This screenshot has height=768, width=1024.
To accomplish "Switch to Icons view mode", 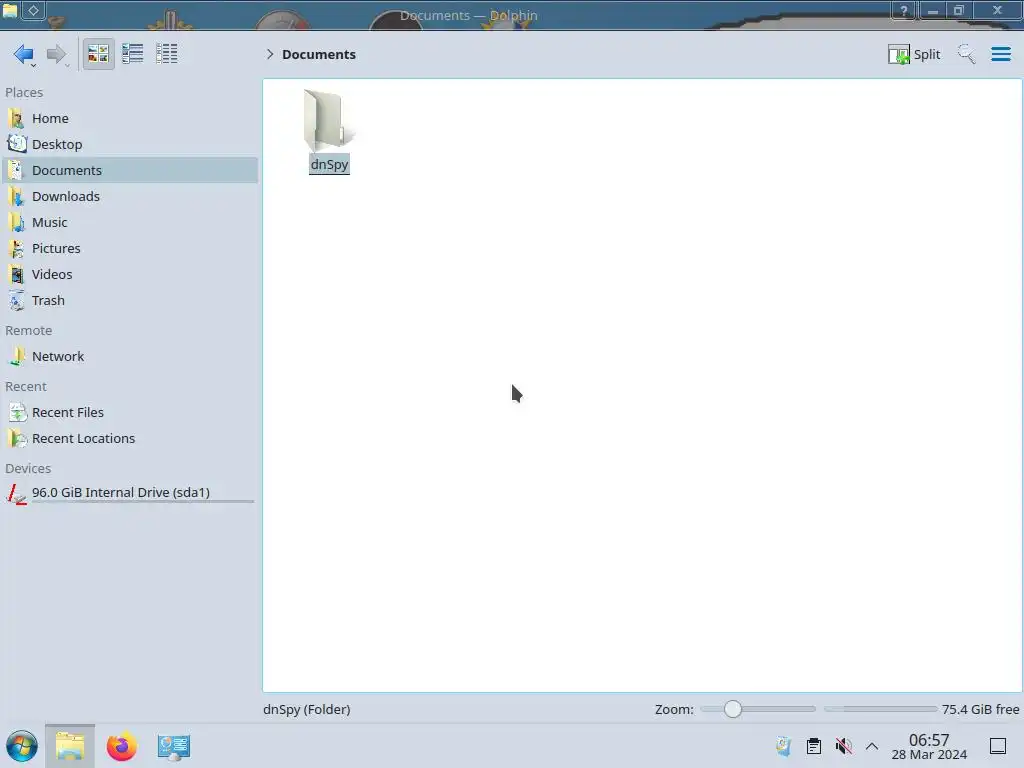I will [98, 54].
